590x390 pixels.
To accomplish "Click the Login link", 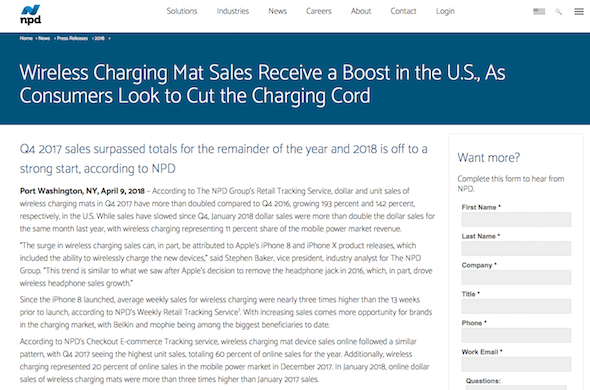I will [445, 11].
